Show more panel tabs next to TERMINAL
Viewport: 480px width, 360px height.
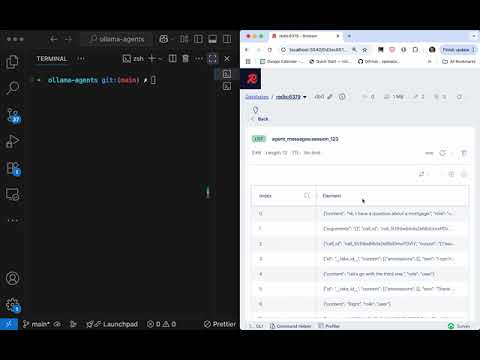(x=81, y=59)
